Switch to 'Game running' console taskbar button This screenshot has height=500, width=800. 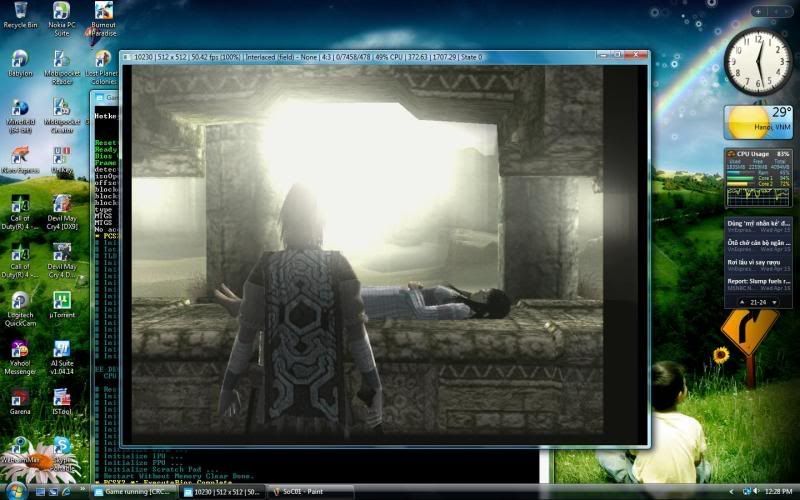[134, 492]
